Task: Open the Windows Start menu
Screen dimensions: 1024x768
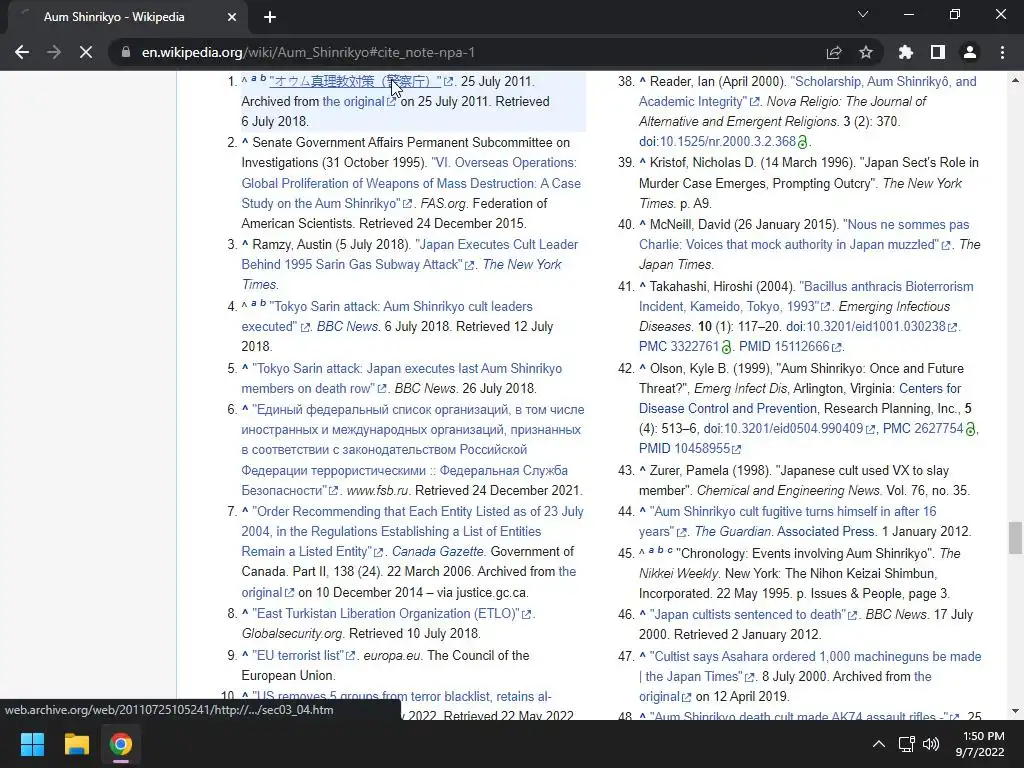Action: pyautogui.click(x=32, y=744)
